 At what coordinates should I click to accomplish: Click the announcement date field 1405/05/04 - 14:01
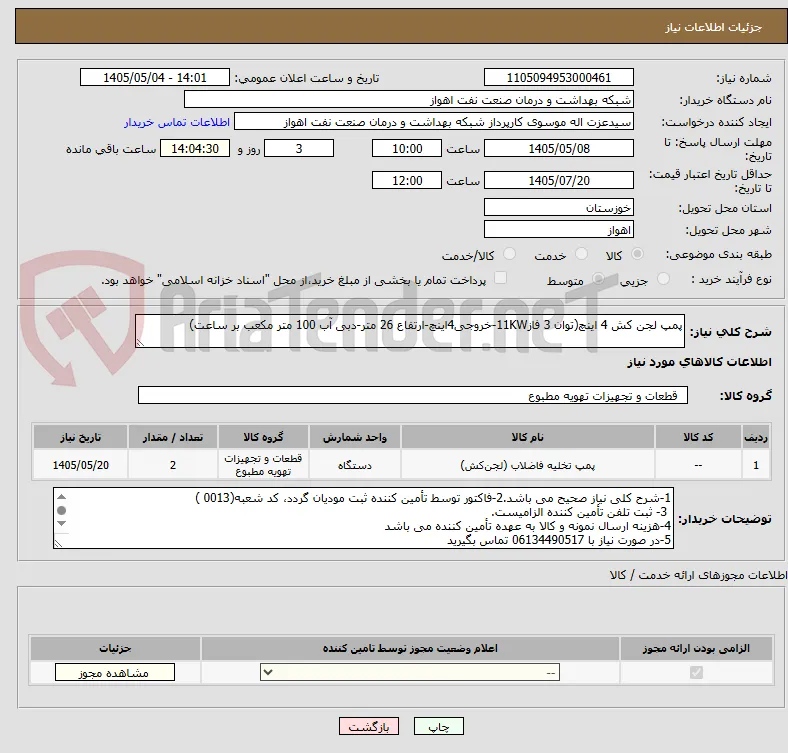pyautogui.click(x=155, y=78)
